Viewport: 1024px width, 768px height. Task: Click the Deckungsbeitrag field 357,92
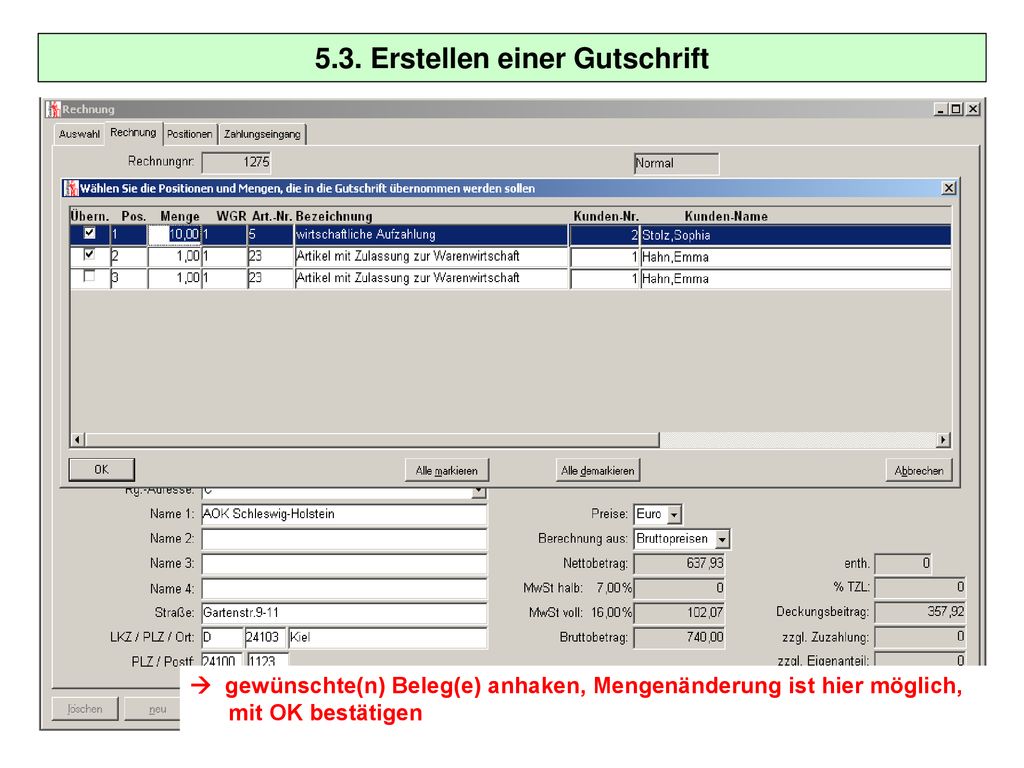coord(920,613)
